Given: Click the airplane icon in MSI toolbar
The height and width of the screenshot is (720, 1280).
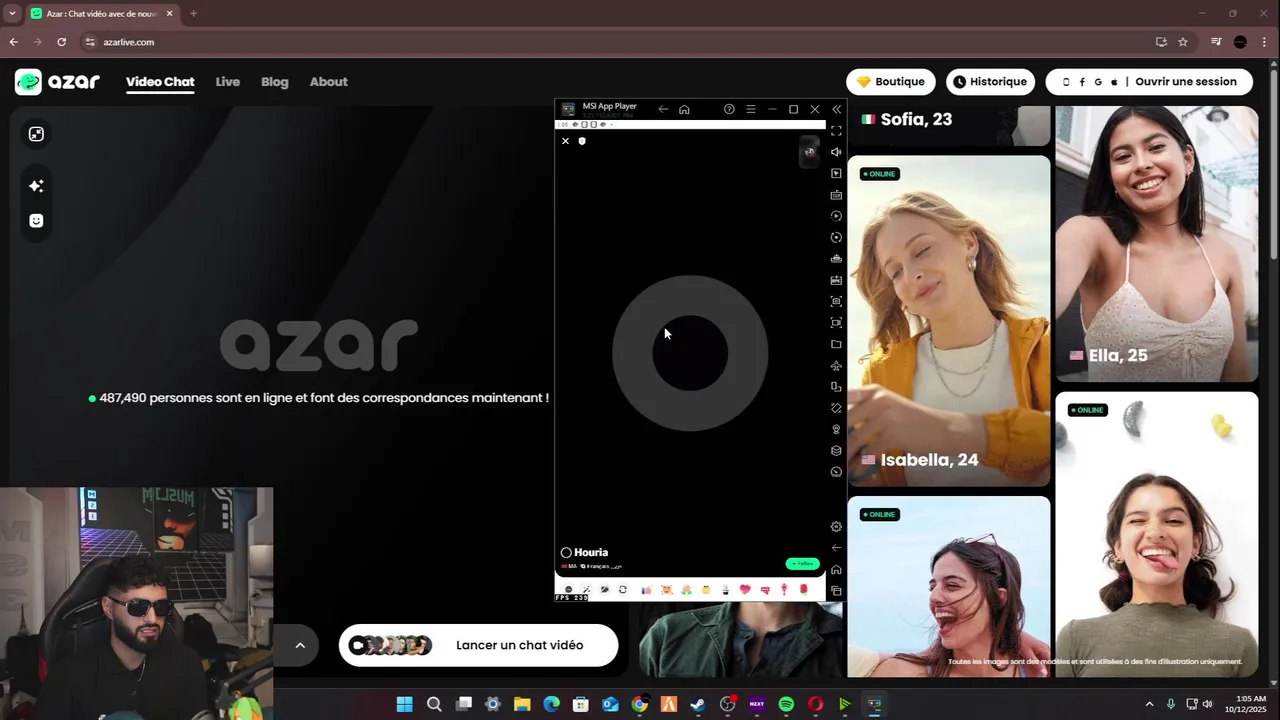Looking at the screenshot, I should tap(836, 366).
